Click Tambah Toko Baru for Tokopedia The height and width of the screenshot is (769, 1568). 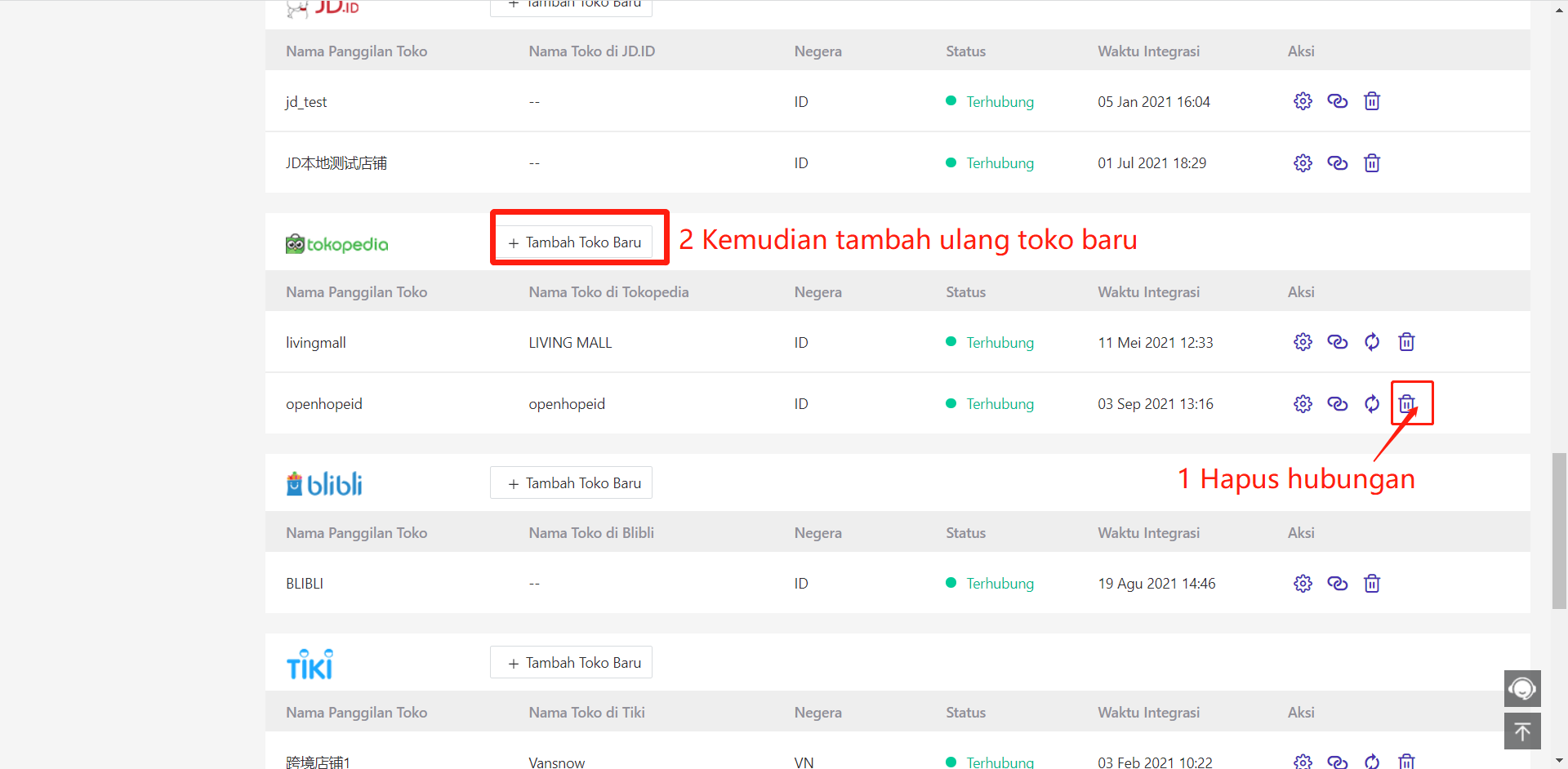pyautogui.click(x=574, y=242)
